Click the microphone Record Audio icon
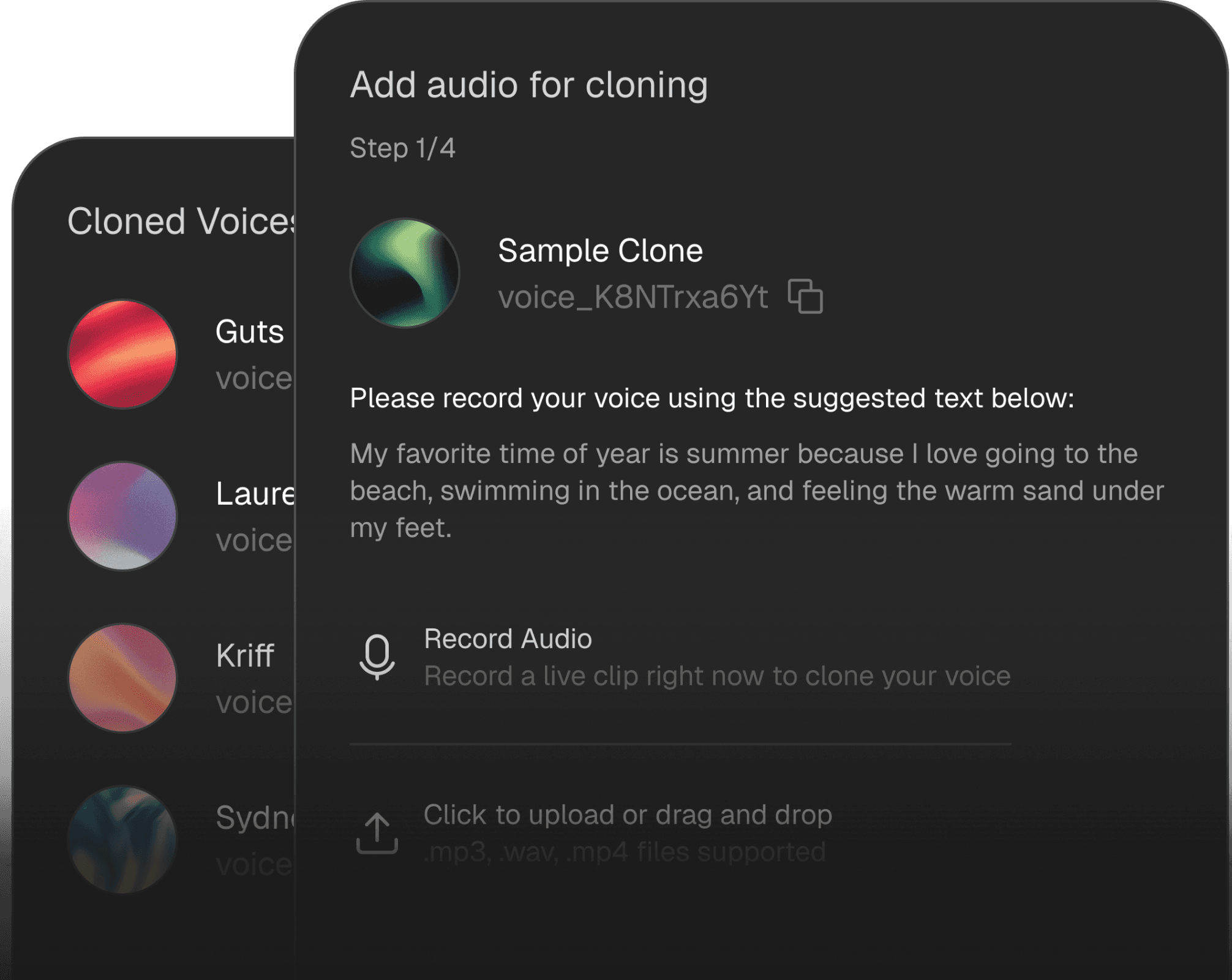The height and width of the screenshot is (980, 1232). point(377,657)
